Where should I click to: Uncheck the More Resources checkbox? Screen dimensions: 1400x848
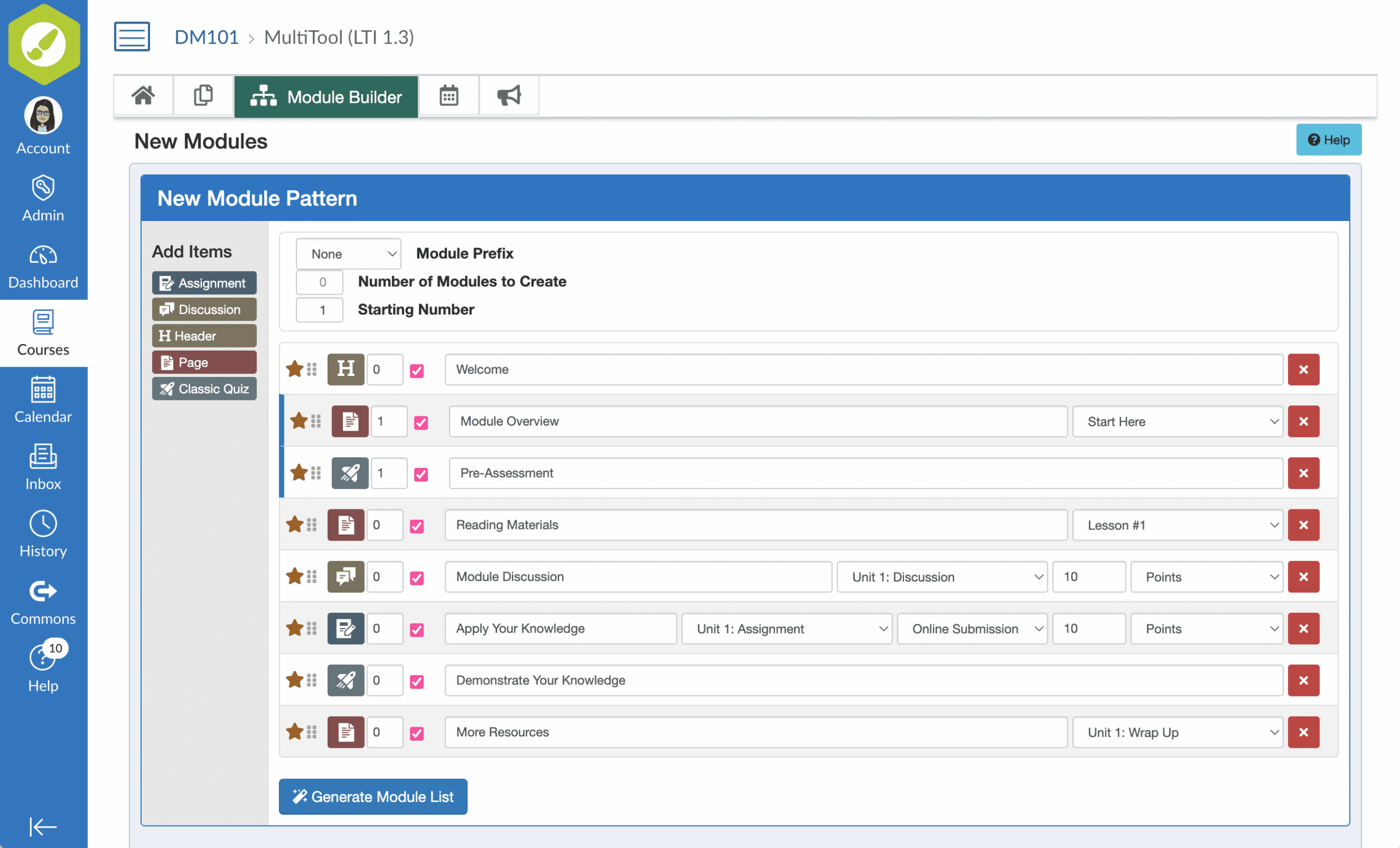point(417,733)
